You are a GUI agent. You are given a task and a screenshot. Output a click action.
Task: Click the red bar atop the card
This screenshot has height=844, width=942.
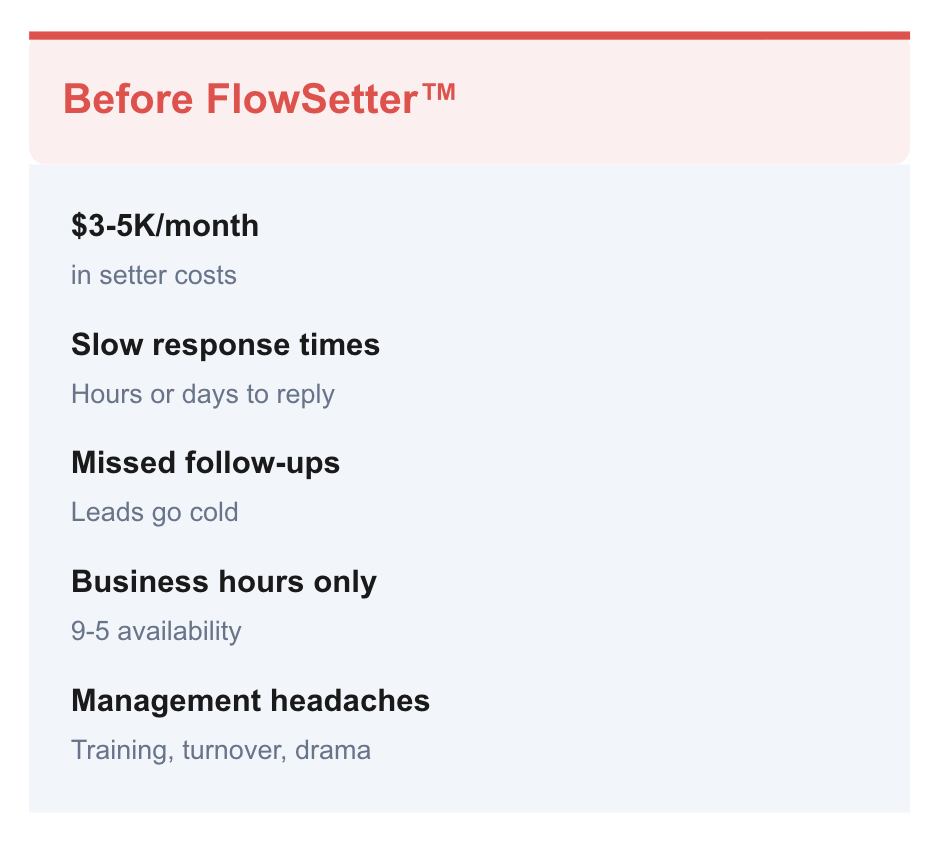pyautogui.click(x=469, y=35)
